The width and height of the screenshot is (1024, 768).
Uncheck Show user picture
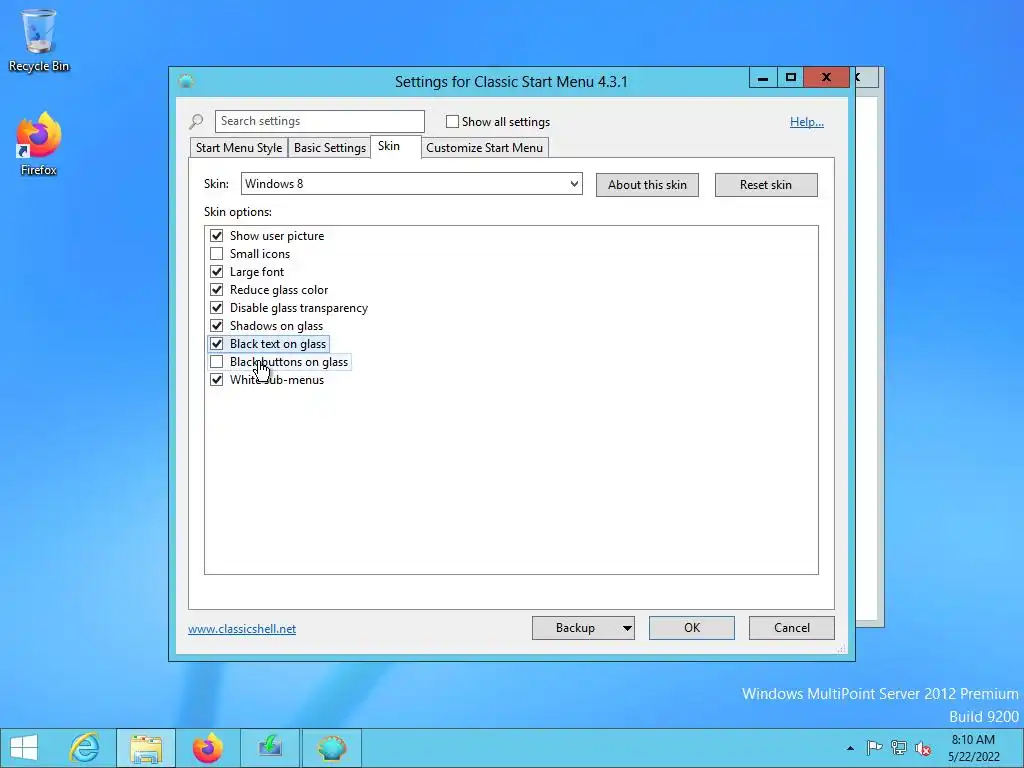tap(216, 235)
